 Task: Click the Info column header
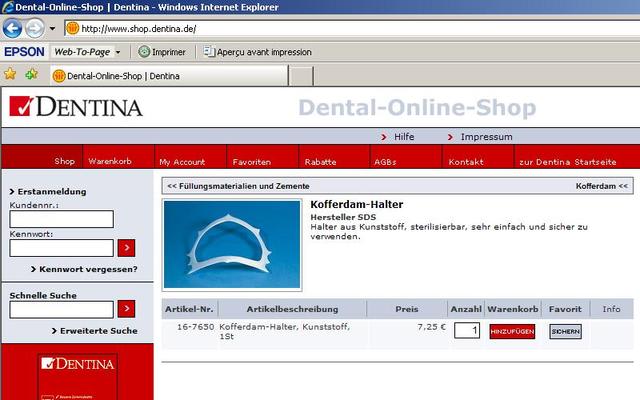(611, 309)
